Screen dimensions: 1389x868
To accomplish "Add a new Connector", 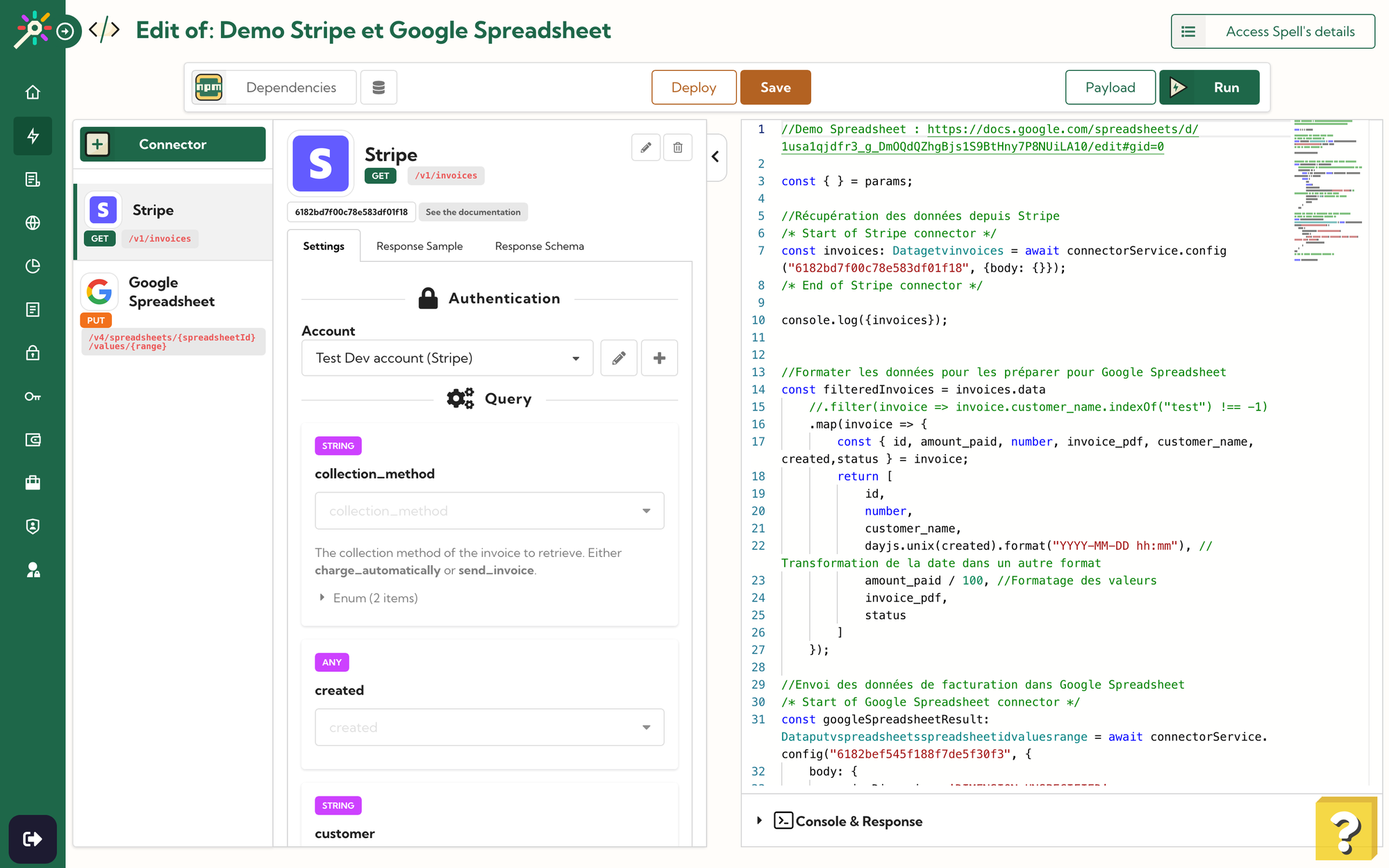I will [x=173, y=144].
